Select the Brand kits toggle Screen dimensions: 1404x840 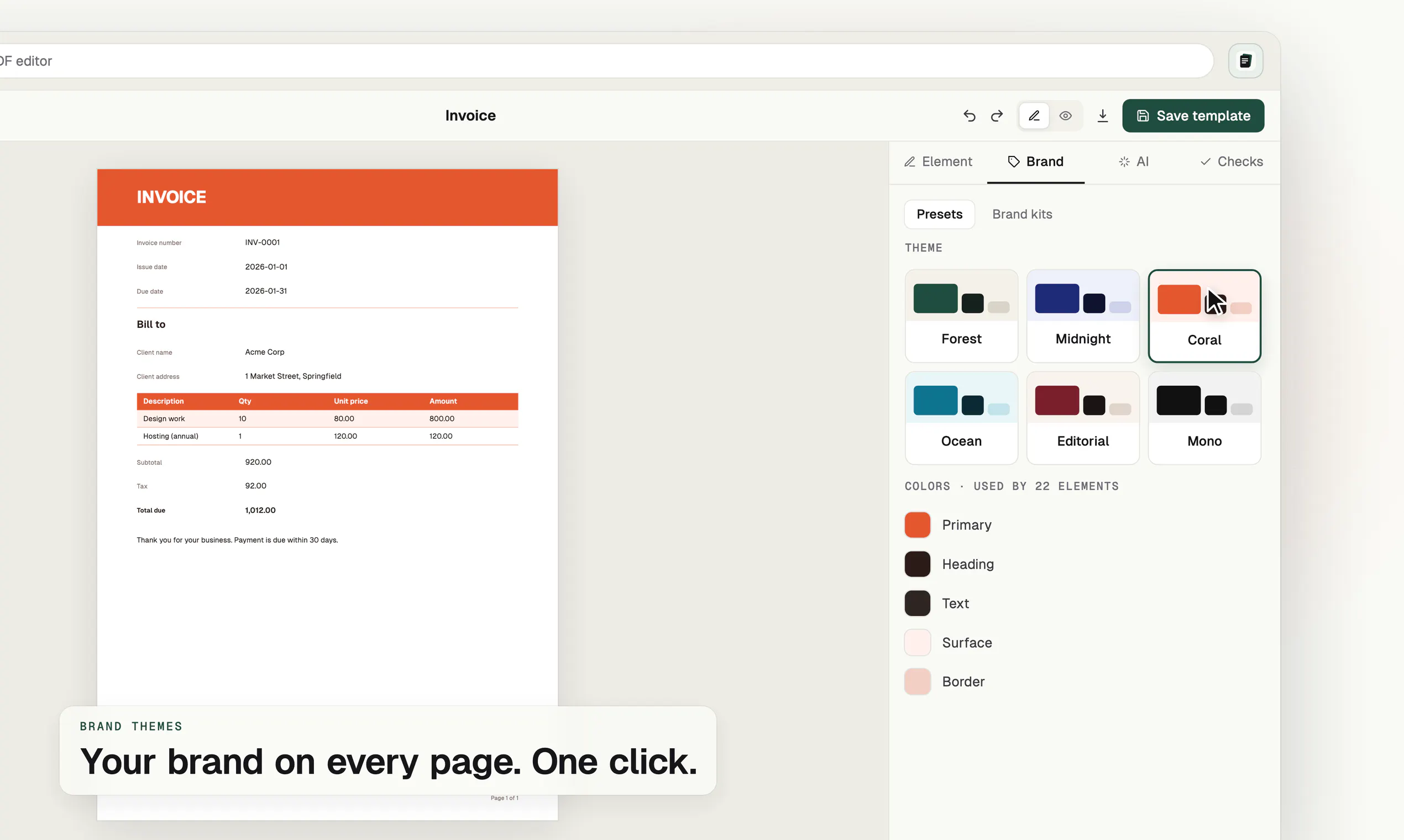(1022, 214)
